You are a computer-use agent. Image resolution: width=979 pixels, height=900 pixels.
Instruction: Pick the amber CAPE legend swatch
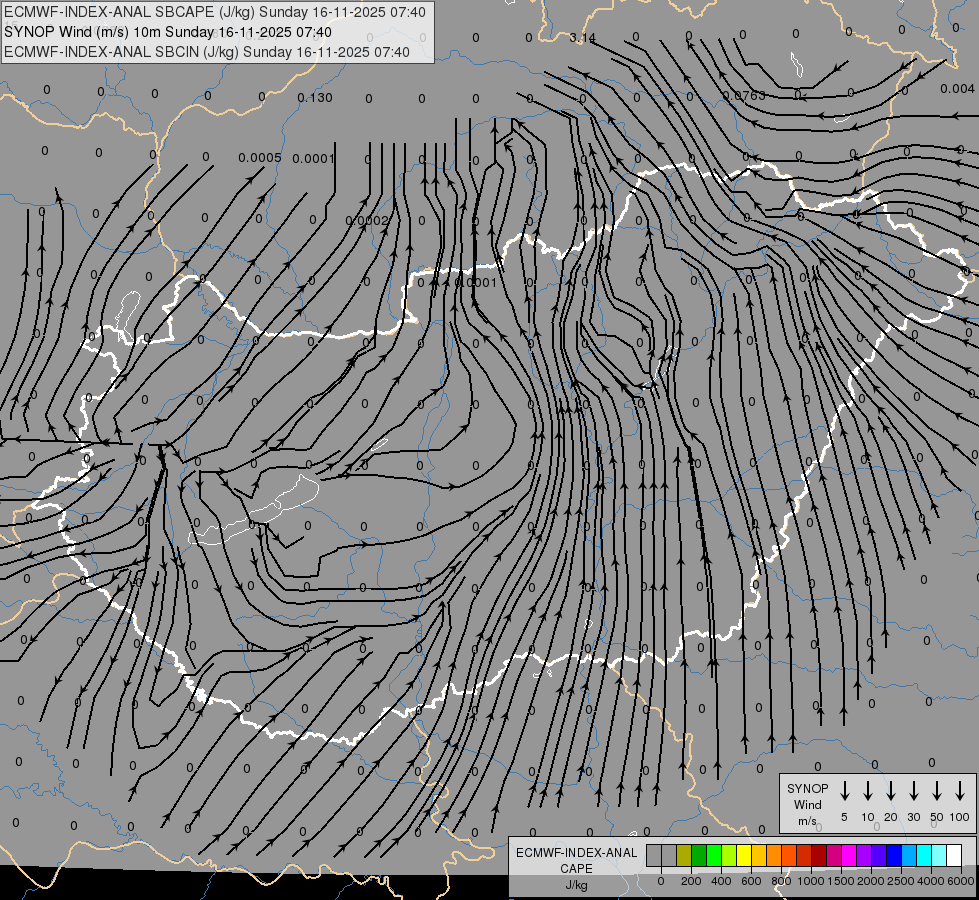tap(759, 856)
